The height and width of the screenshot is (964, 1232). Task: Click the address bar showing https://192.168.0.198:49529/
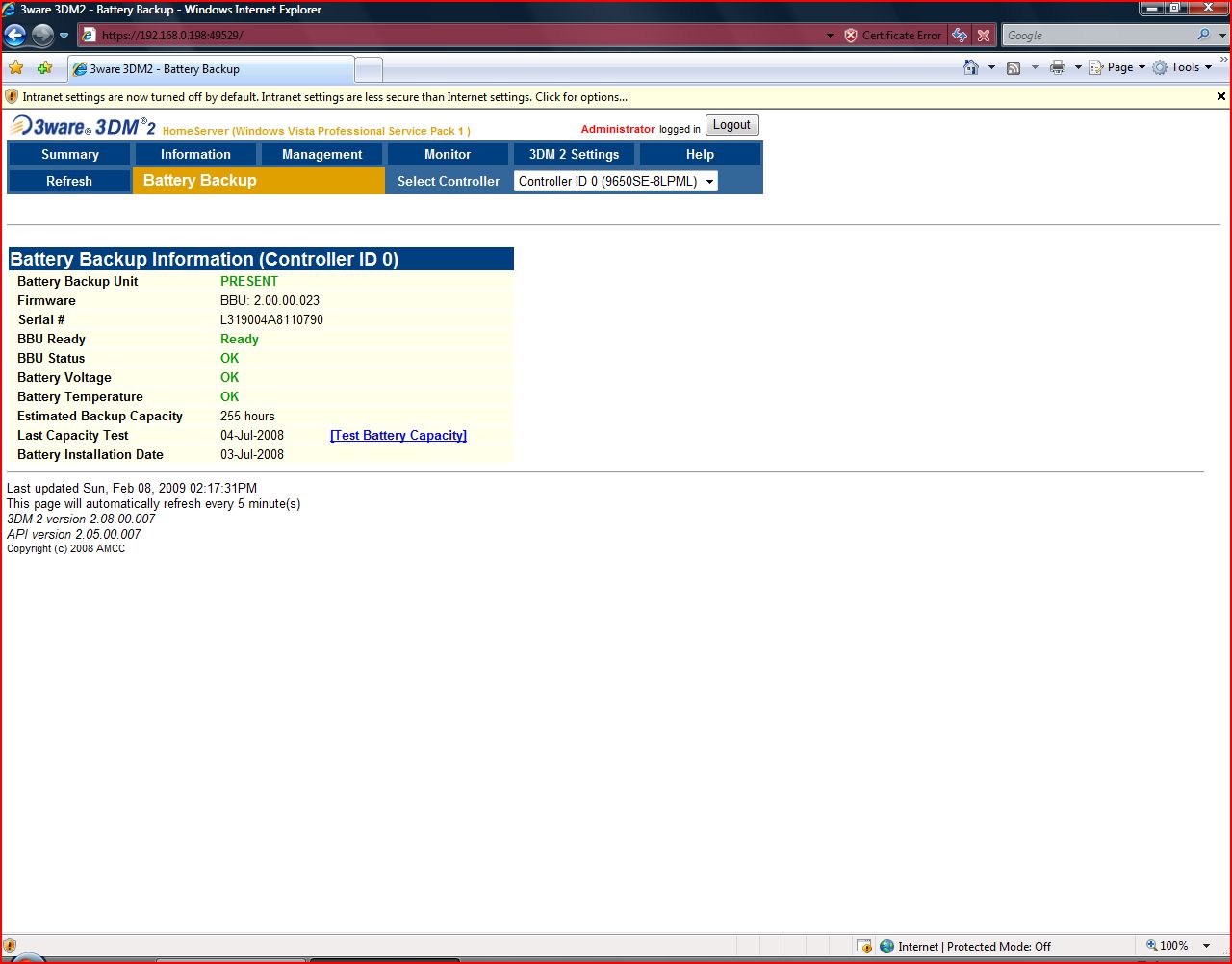coord(450,36)
